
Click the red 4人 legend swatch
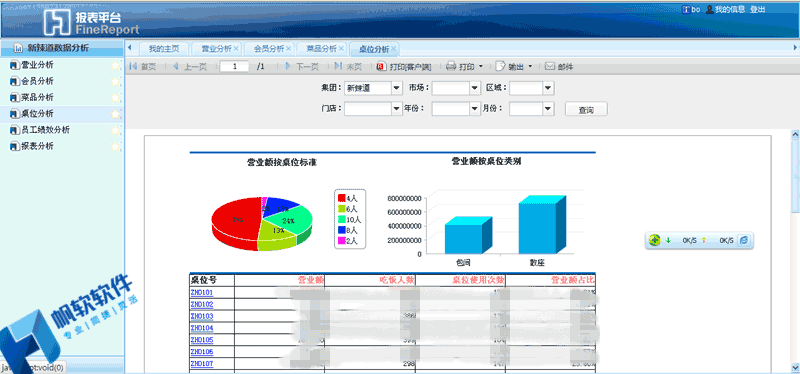pos(342,198)
